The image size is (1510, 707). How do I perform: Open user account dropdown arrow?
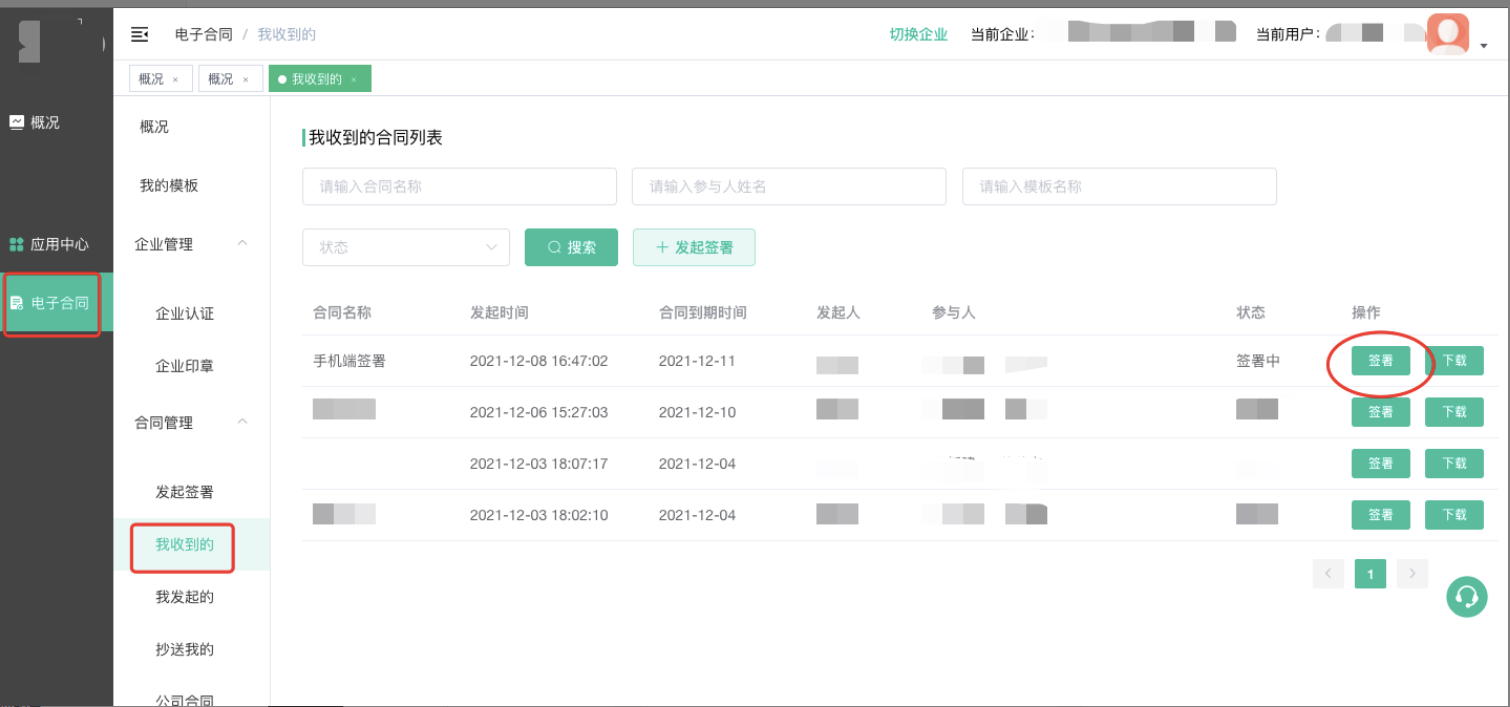tap(1482, 46)
